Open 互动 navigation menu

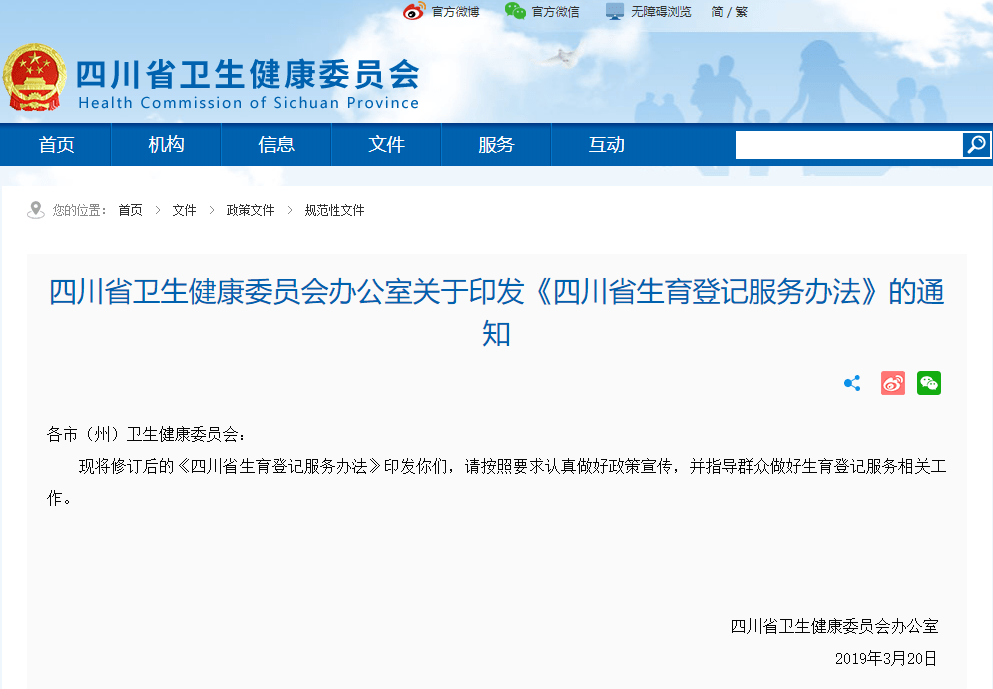[x=607, y=144]
